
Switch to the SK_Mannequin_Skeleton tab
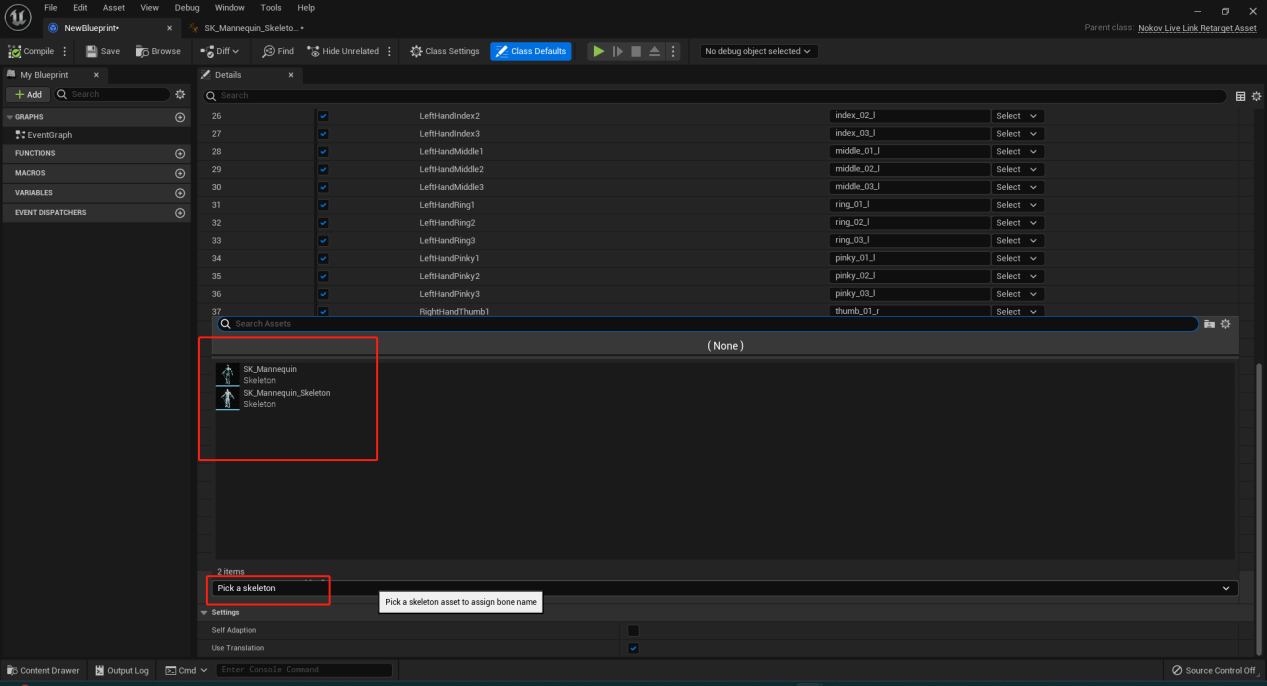coord(248,28)
